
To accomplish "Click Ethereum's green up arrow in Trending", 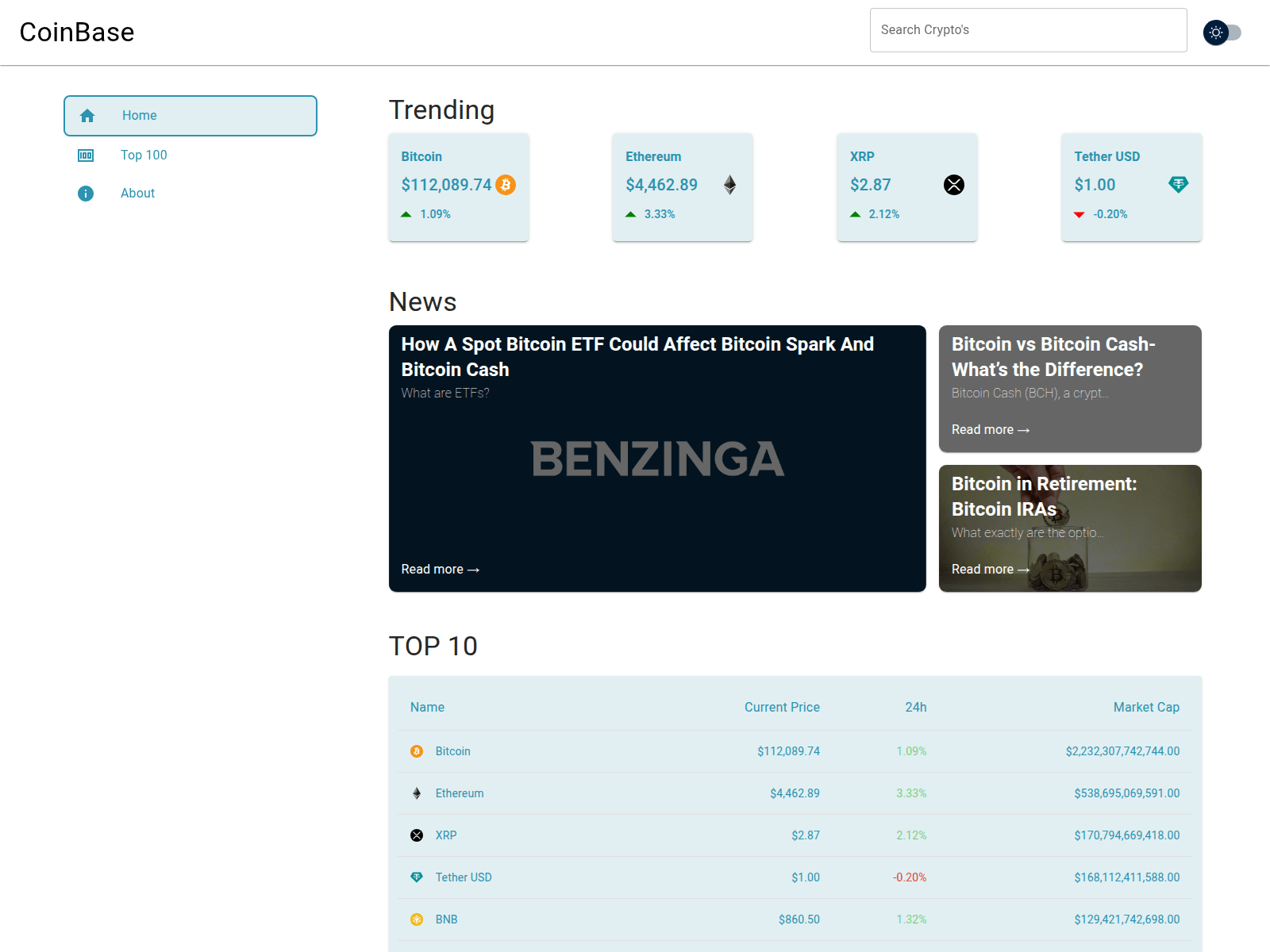I will tap(631, 214).
